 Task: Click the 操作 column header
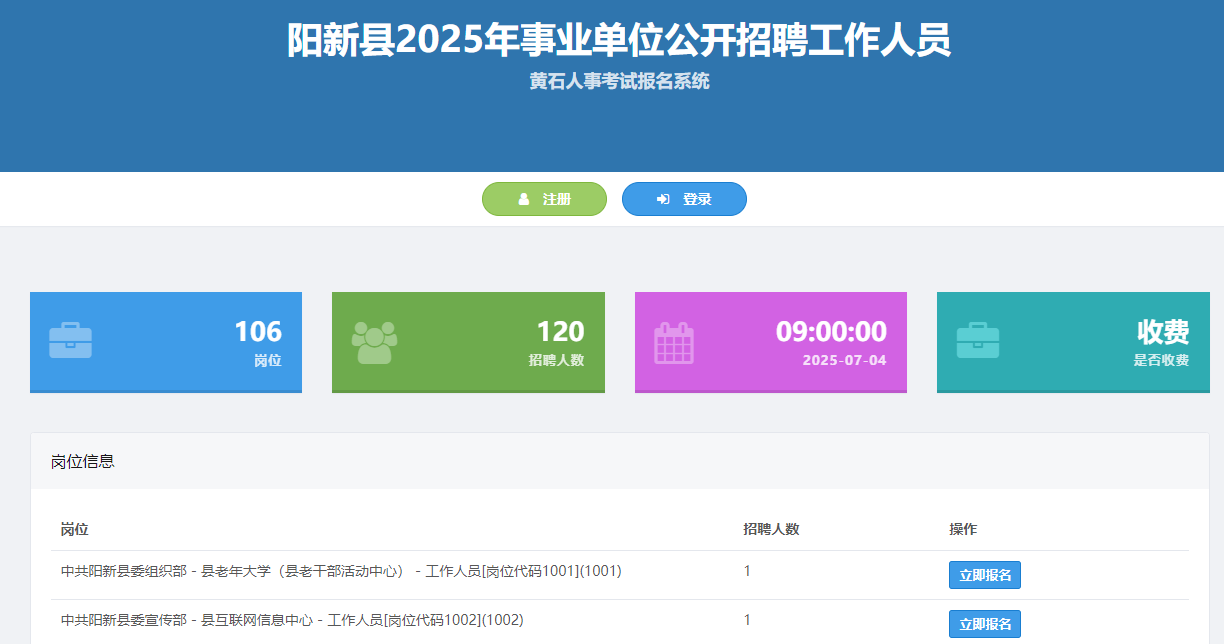coord(963,529)
